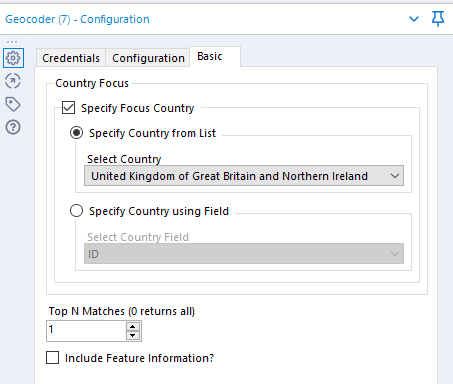Open the Select Country dropdown
The image size is (453, 384).
[x=244, y=176]
